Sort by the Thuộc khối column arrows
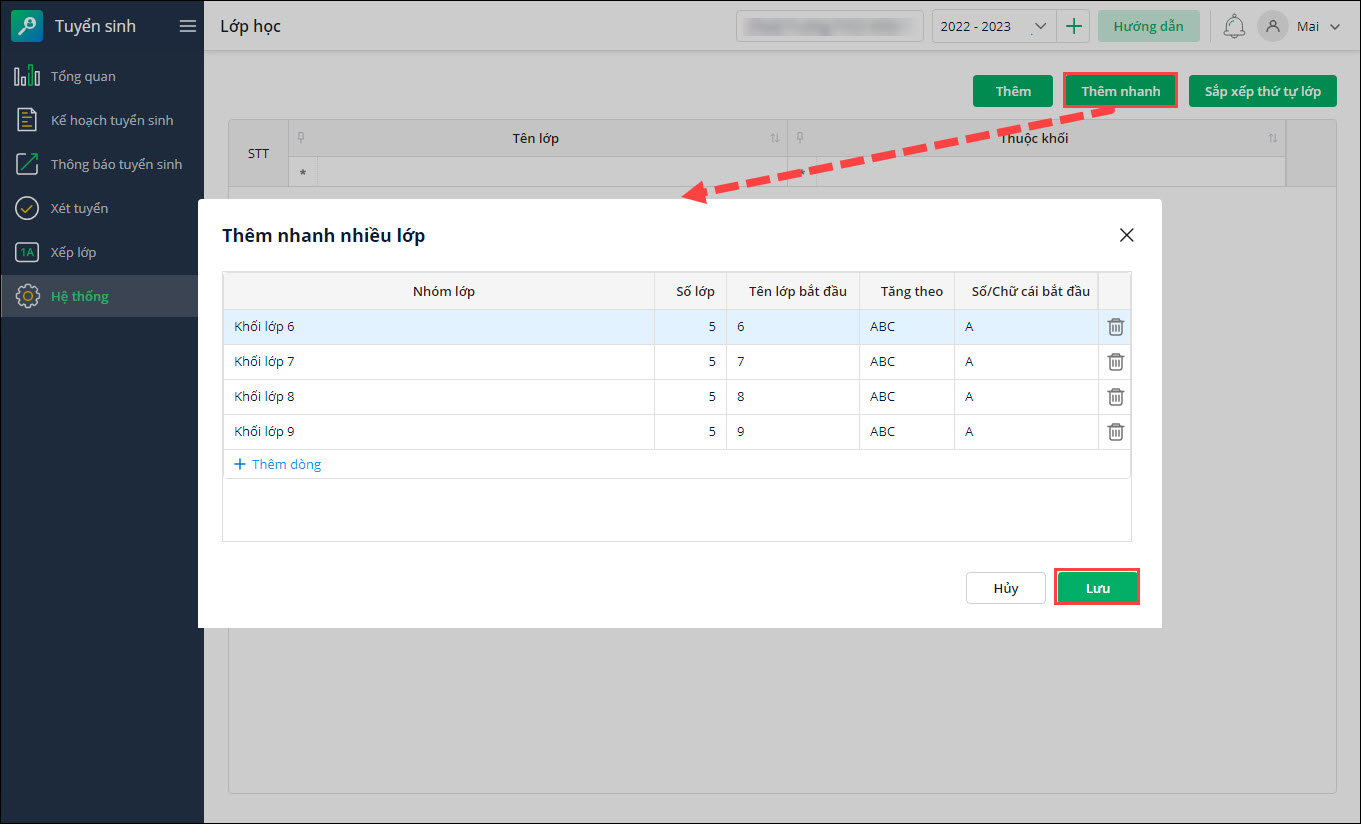 [1273, 138]
